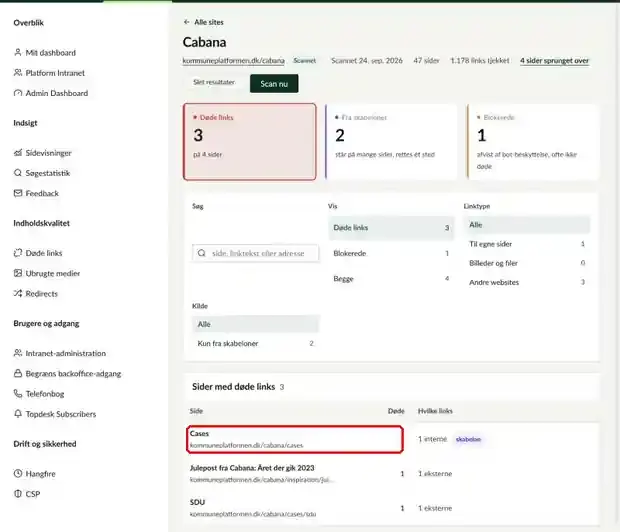Navigate to Platform Intranet
620x532 pixels.
pos(55,73)
